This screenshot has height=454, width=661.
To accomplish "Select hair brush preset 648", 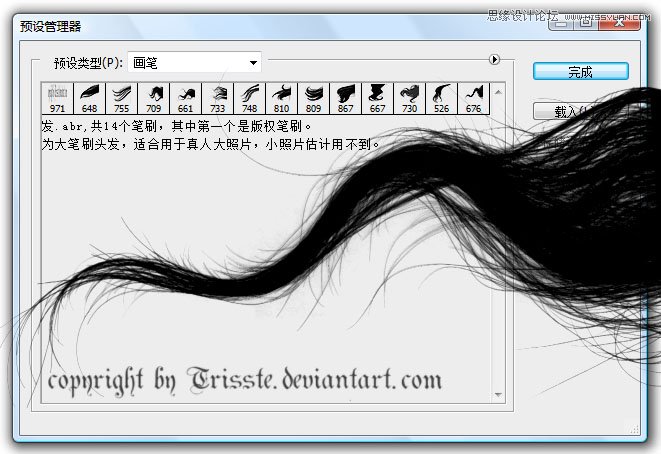I will point(89,98).
